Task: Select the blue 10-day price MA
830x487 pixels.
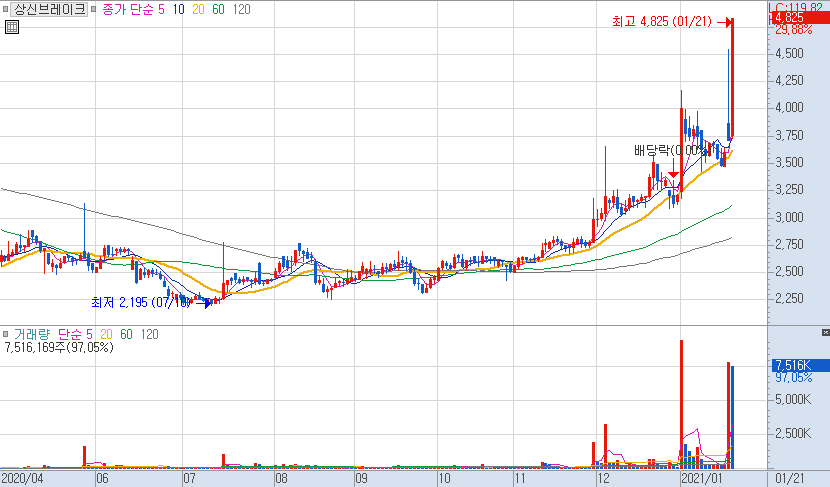Action: pos(178,10)
